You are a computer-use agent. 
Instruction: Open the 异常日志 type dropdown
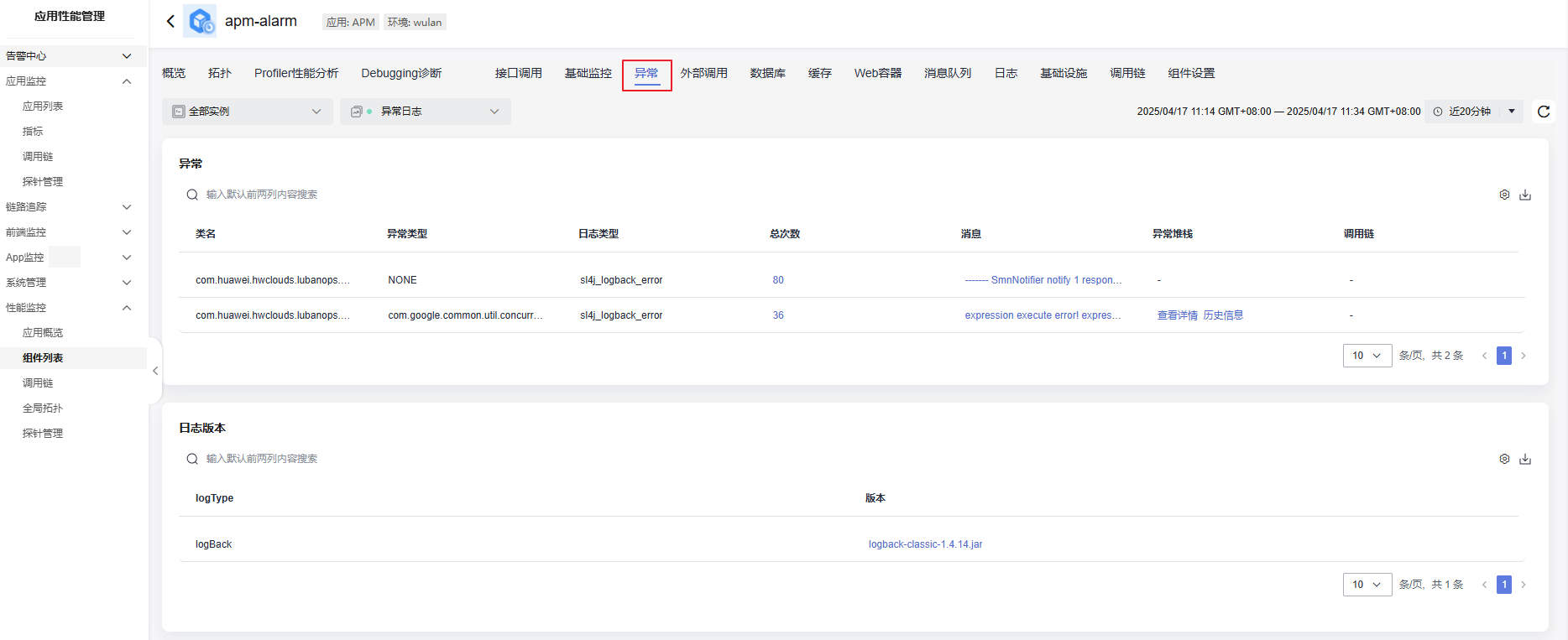[426, 112]
